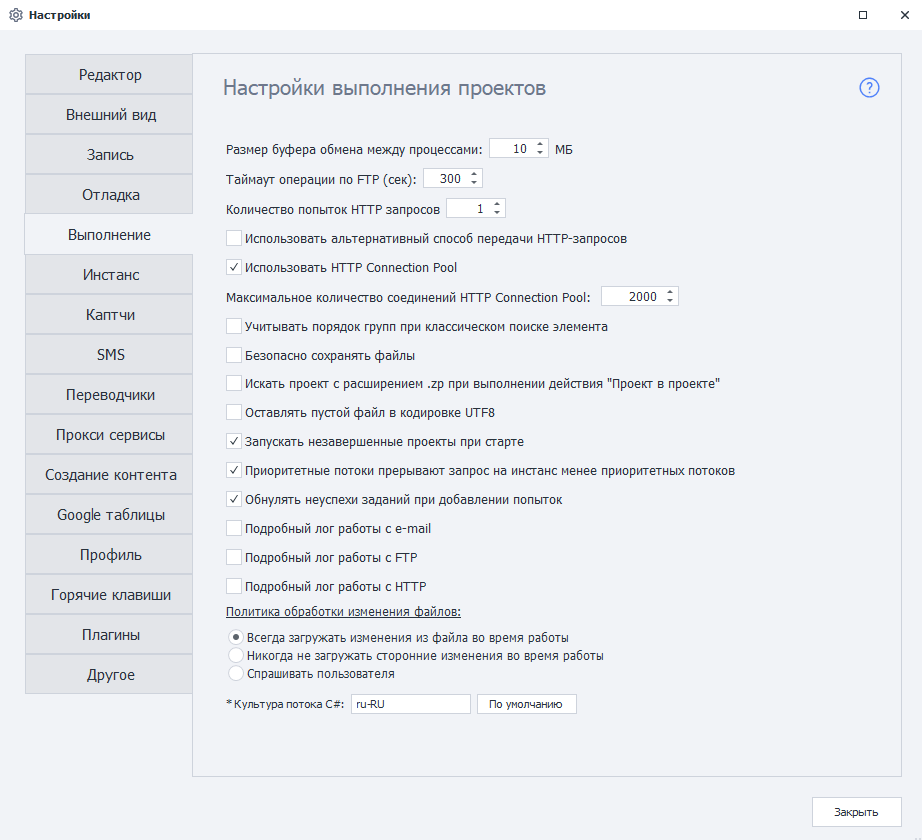Click the C# thread culture input field

coord(410,704)
